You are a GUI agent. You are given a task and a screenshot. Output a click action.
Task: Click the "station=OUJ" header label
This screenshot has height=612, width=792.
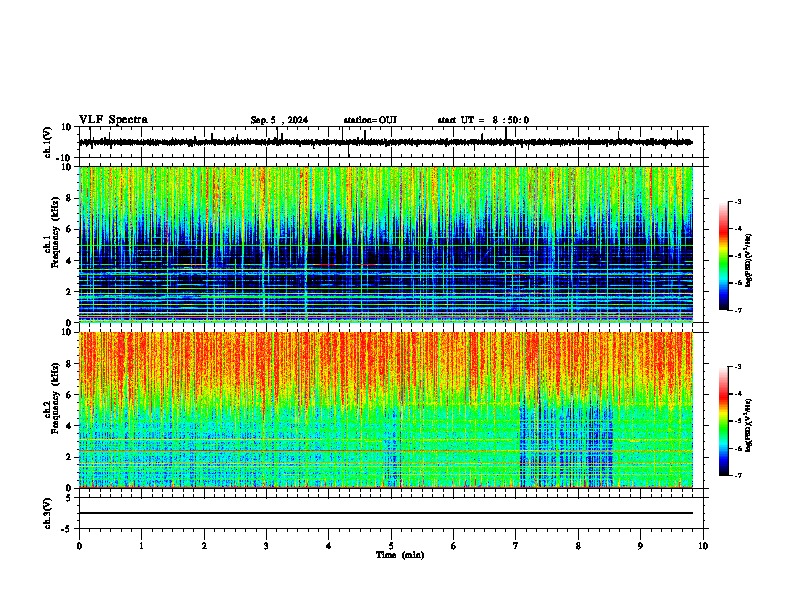[370, 120]
